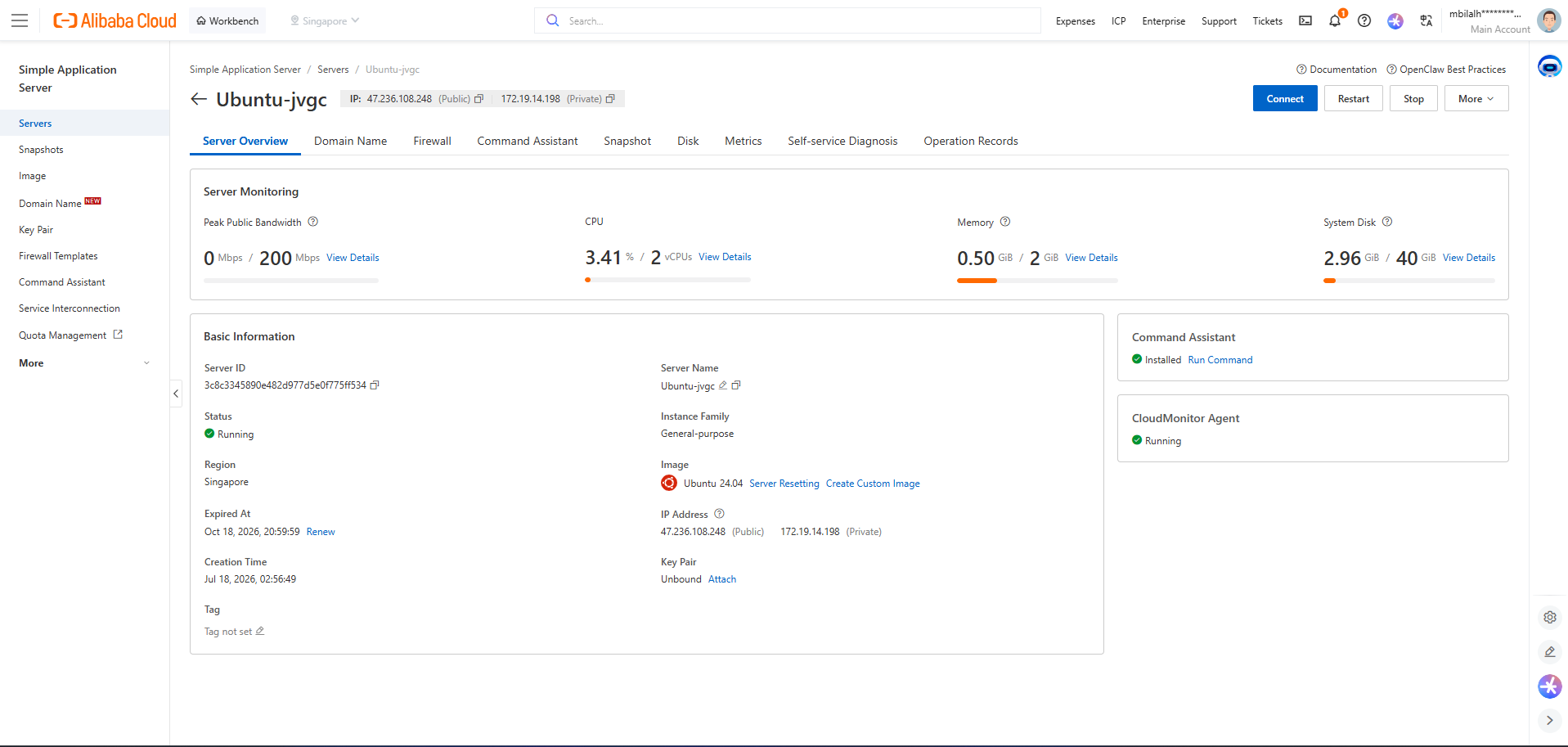The width and height of the screenshot is (1568, 747).
Task: Open the feedback edit icon in right rail
Action: [x=1550, y=652]
